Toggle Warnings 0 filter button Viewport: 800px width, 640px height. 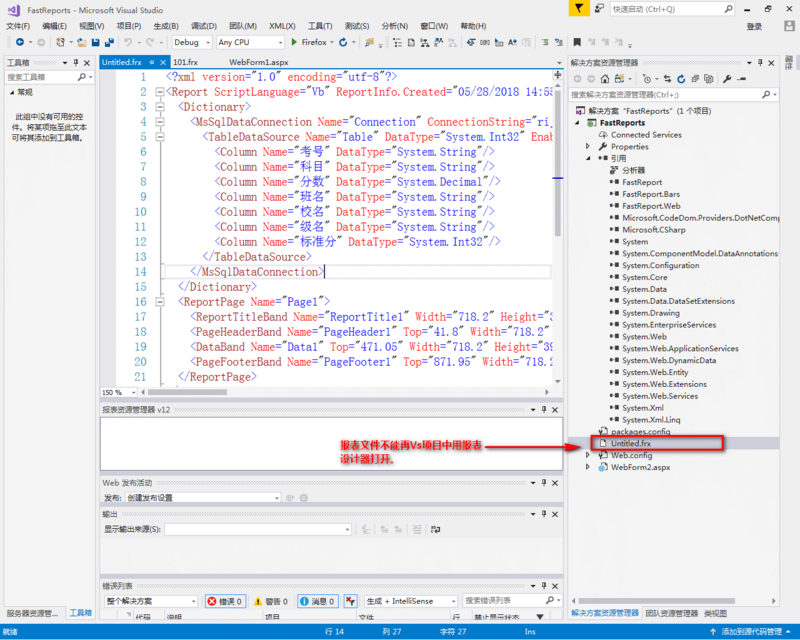coord(271,601)
